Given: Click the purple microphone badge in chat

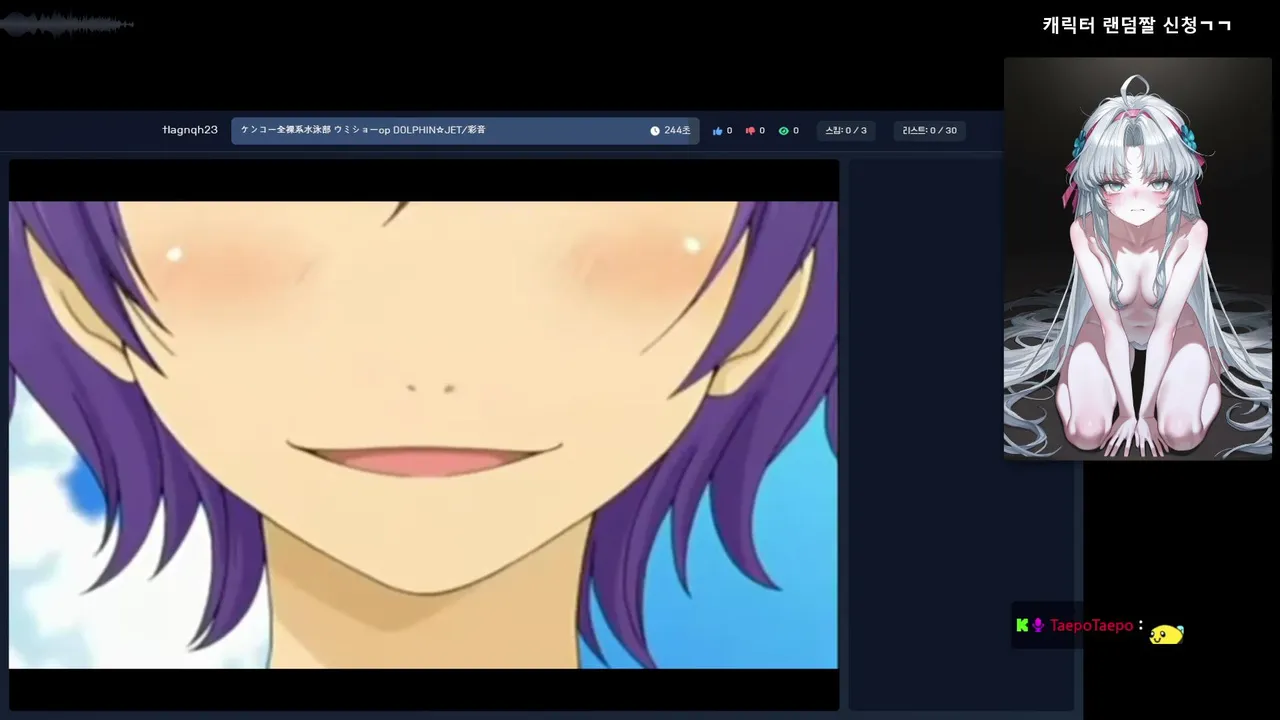Looking at the screenshot, I should point(1038,626).
